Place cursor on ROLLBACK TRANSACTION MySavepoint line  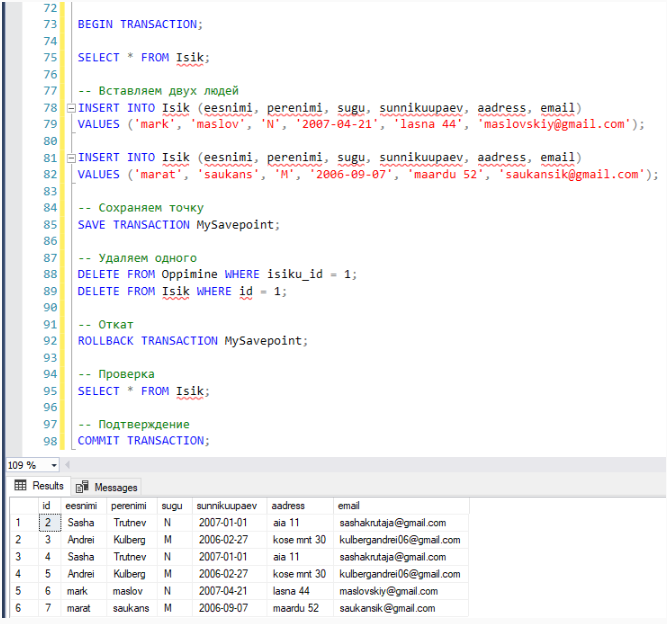tap(192, 341)
